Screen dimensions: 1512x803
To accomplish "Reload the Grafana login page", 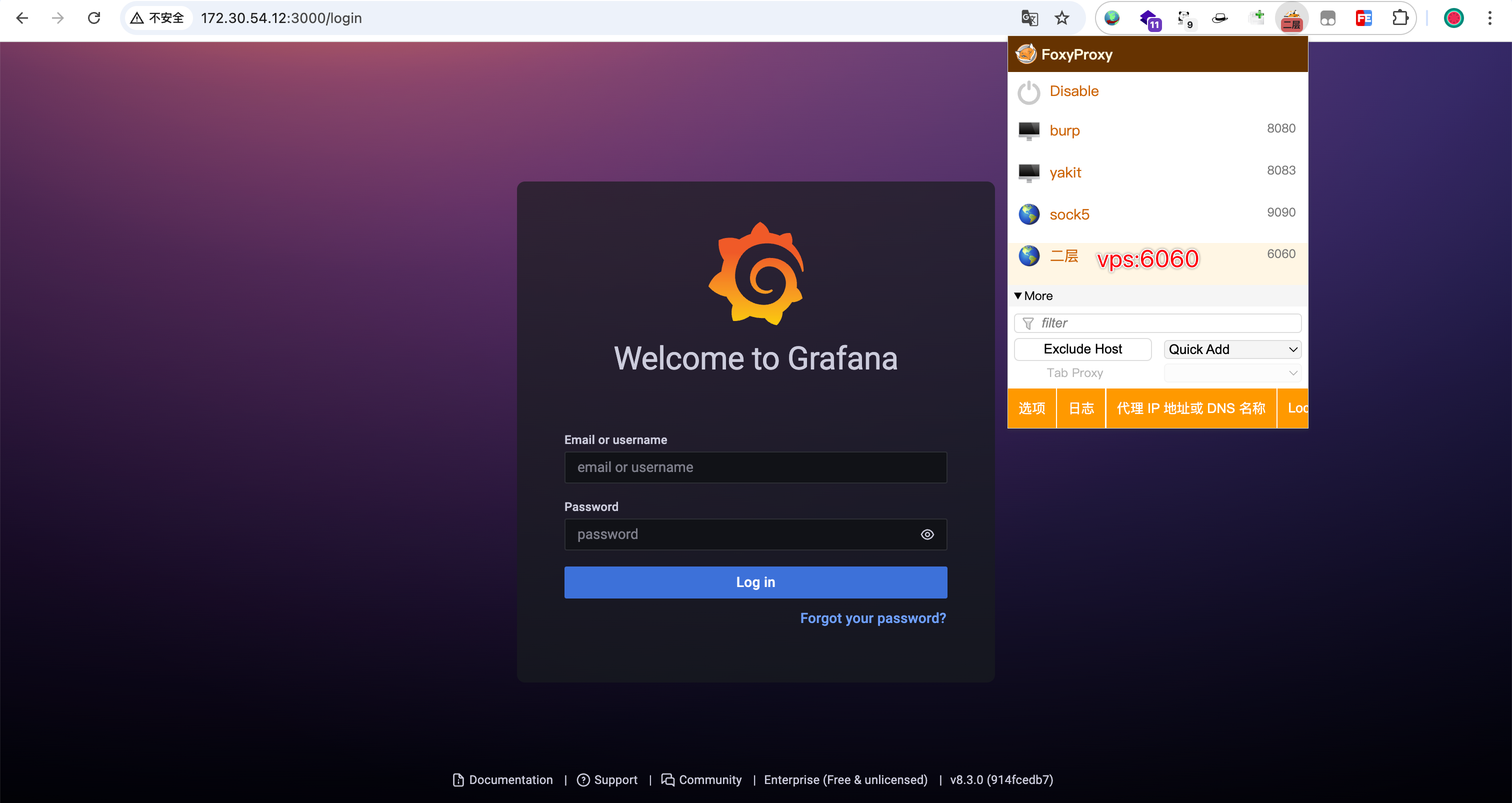I will tap(94, 18).
